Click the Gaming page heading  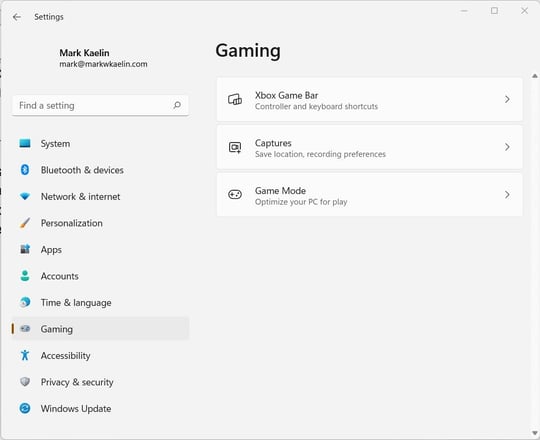[248, 51]
